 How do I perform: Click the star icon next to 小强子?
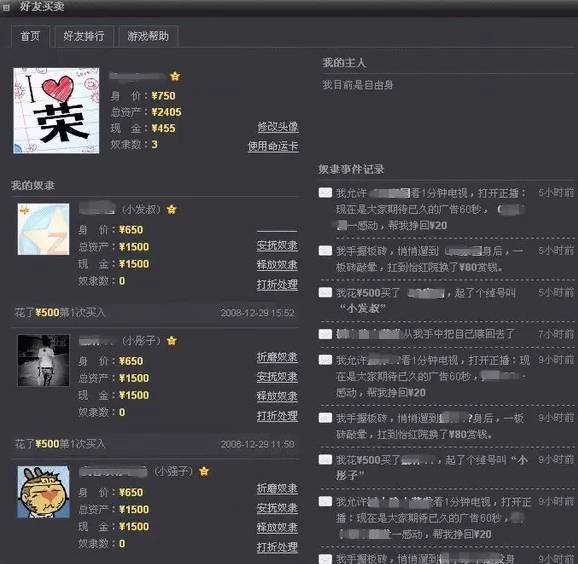click(204, 471)
